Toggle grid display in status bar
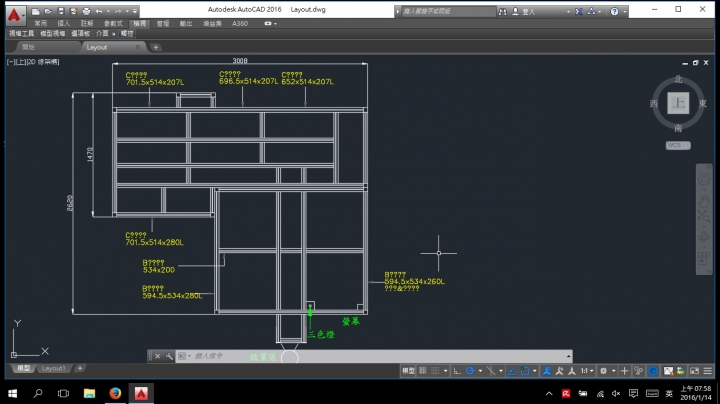 coord(422,370)
